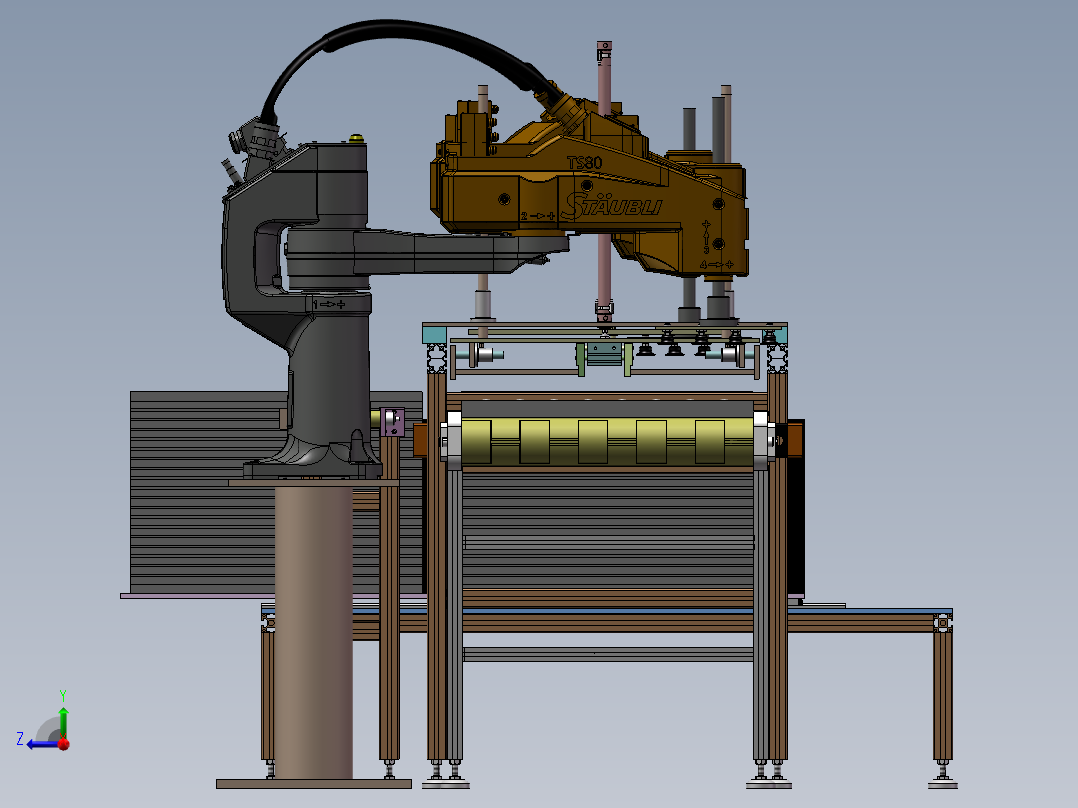Select the "TS80" label on the robot arm
This screenshot has height=808, width=1078.
click(584, 163)
